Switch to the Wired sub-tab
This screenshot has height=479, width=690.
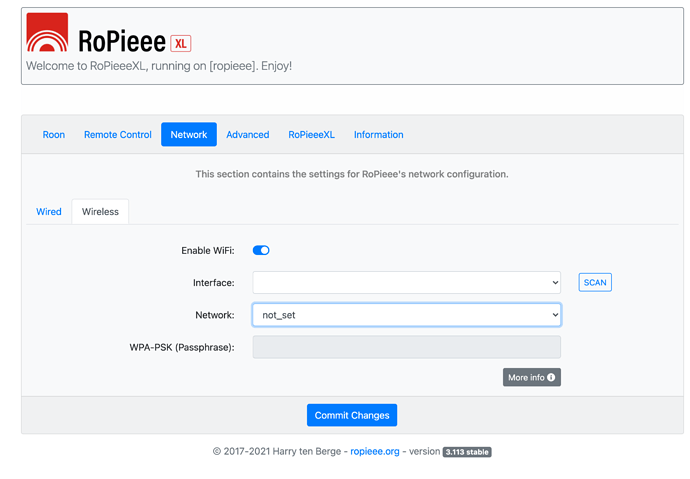[49, 212]
